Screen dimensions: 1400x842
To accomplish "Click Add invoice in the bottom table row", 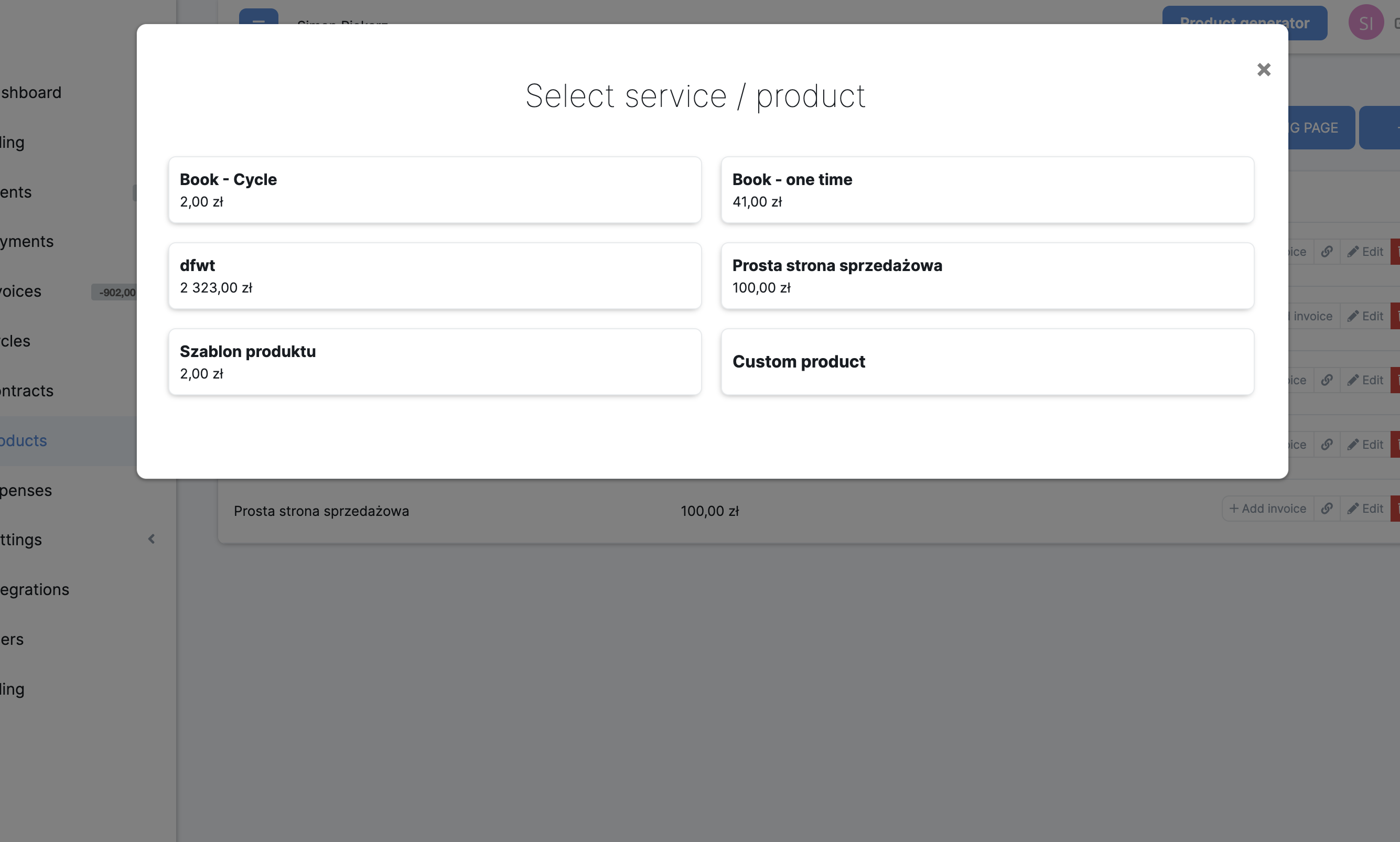I will click(x=1267, y=509).
